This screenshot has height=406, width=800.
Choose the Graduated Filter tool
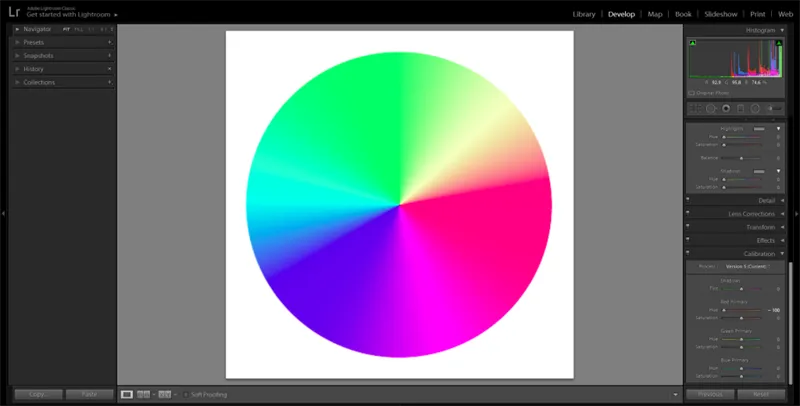(x=740, y=108)
